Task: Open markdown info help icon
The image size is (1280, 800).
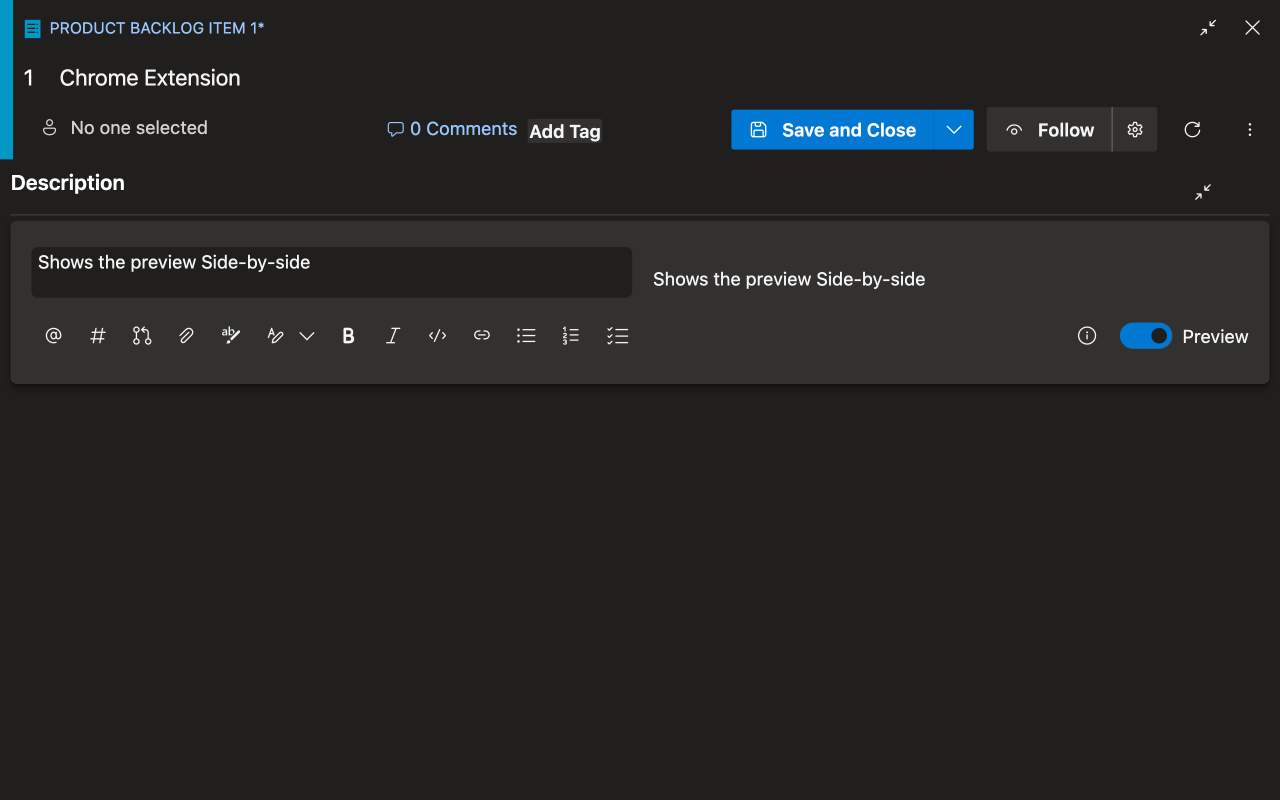Action: 1087,336
